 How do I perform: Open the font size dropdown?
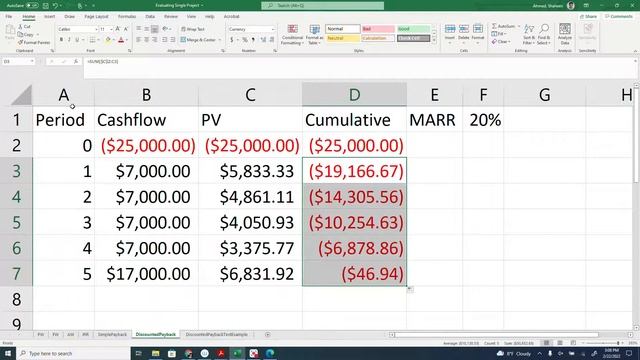click(x=111, y=29)
